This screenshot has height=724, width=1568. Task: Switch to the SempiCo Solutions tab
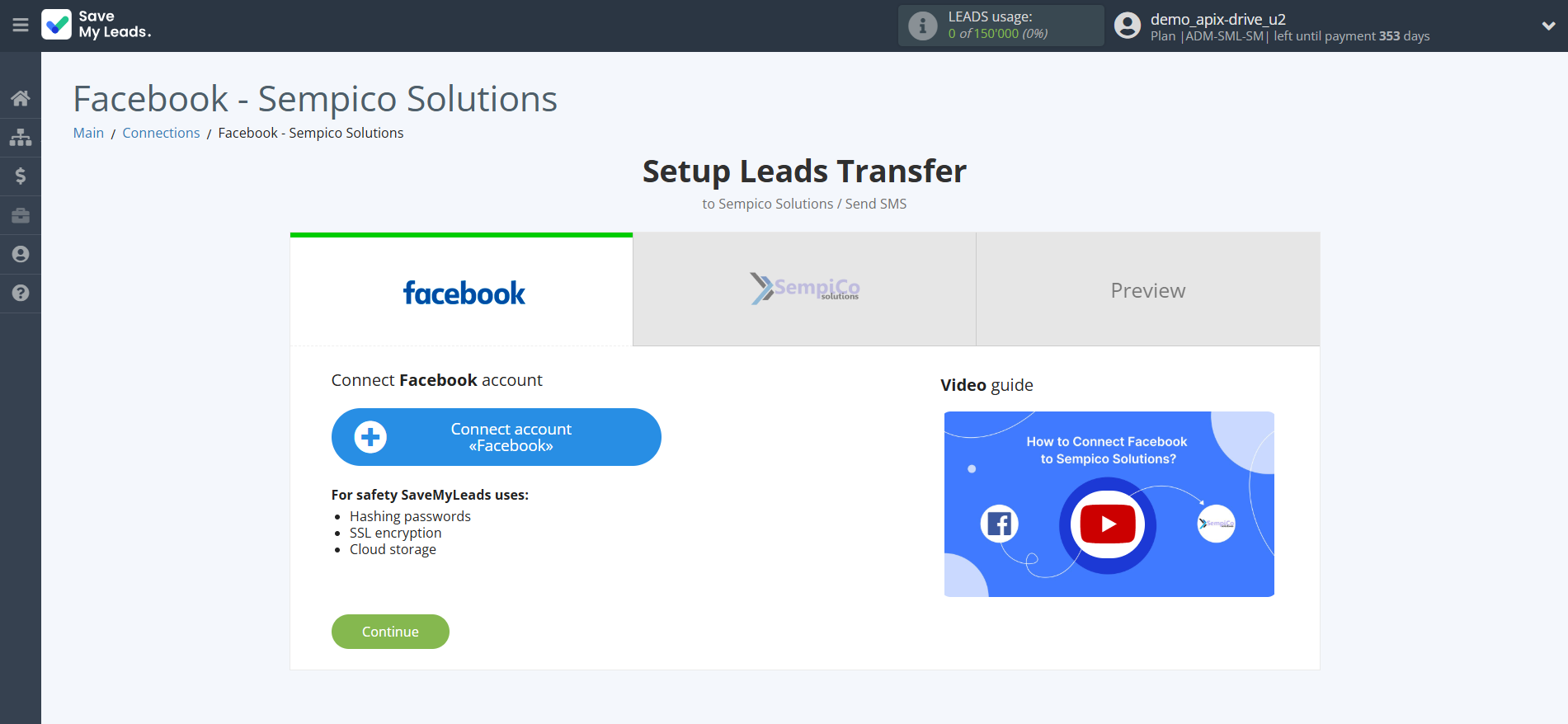click(x=804, y=289)
